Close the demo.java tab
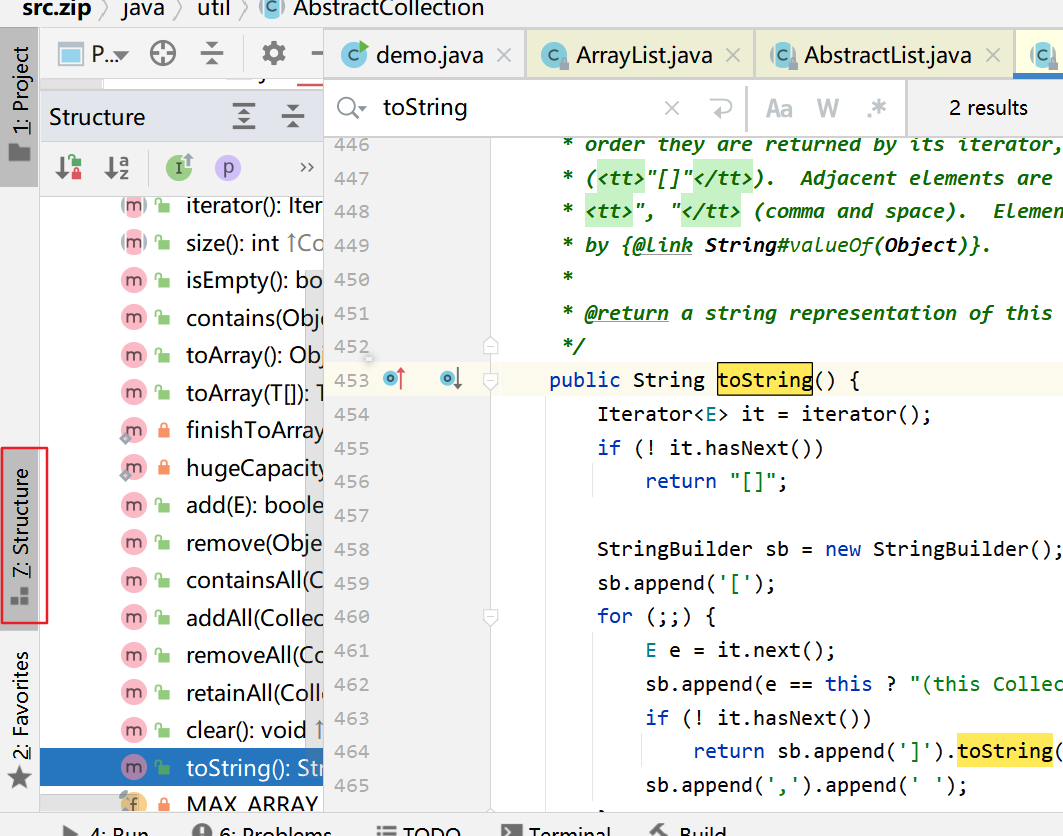Viewport: 1063px width, 836px height. pos(504,56)
